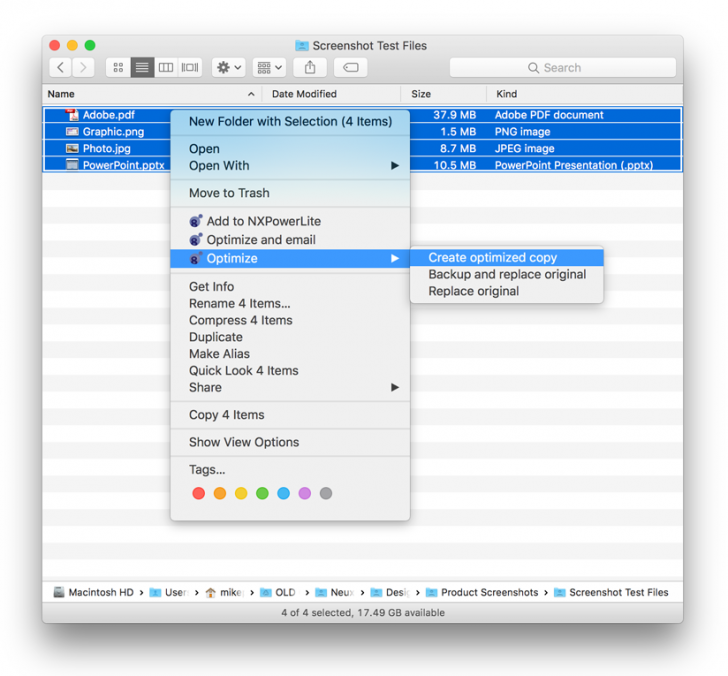The width and height of the screenshot is (728, 676).
Task: Sort by the Size column header
Action: 444,94
